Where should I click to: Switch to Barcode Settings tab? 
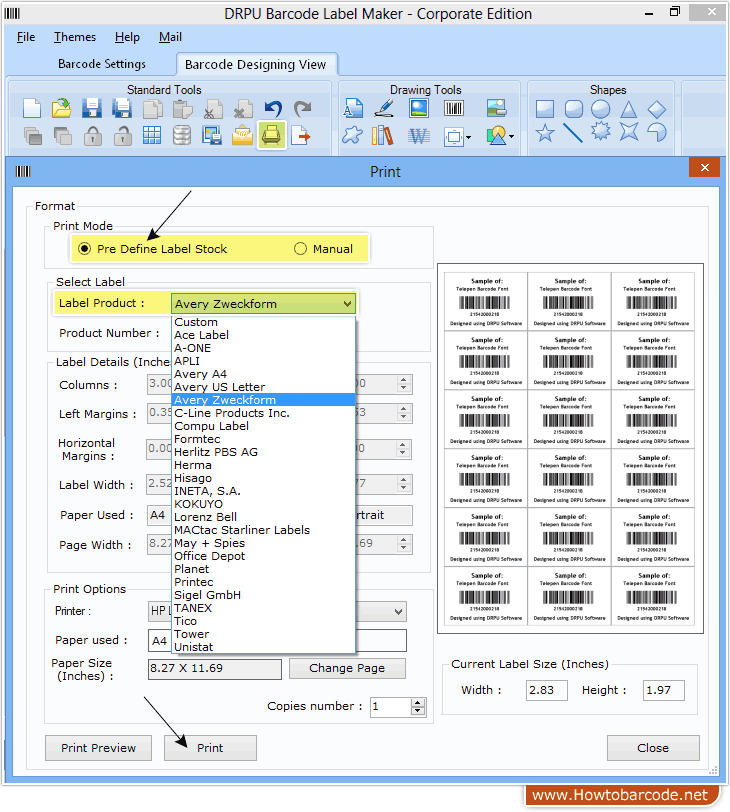(x=102, y=64)
